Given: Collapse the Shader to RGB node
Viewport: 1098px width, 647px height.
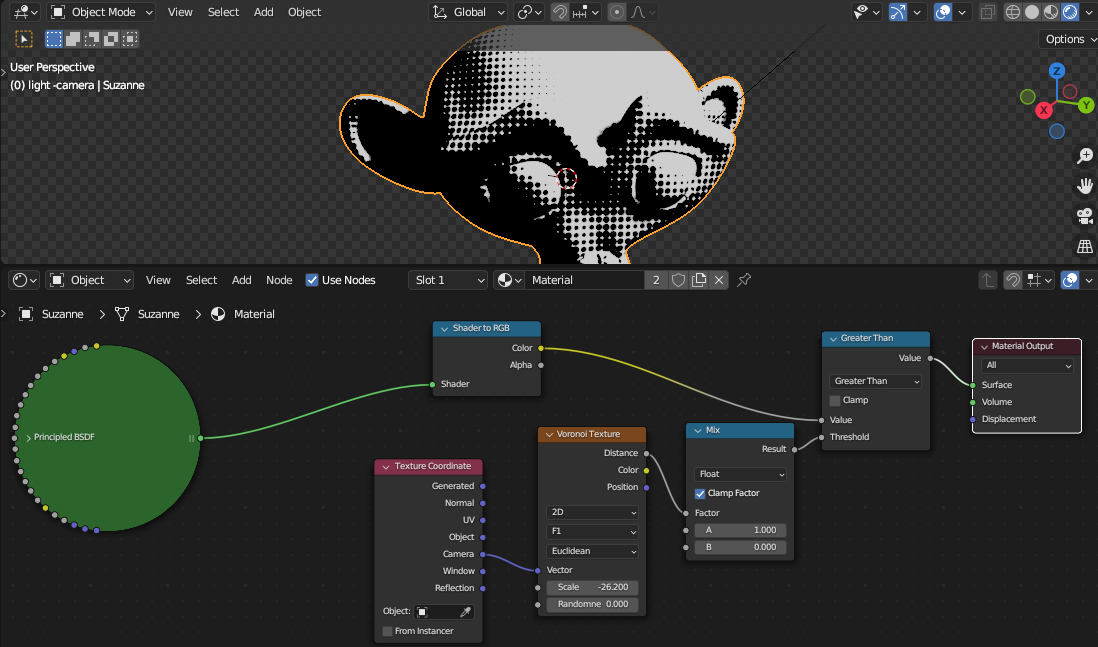Looking at the screenshot, I should point(445,328).
